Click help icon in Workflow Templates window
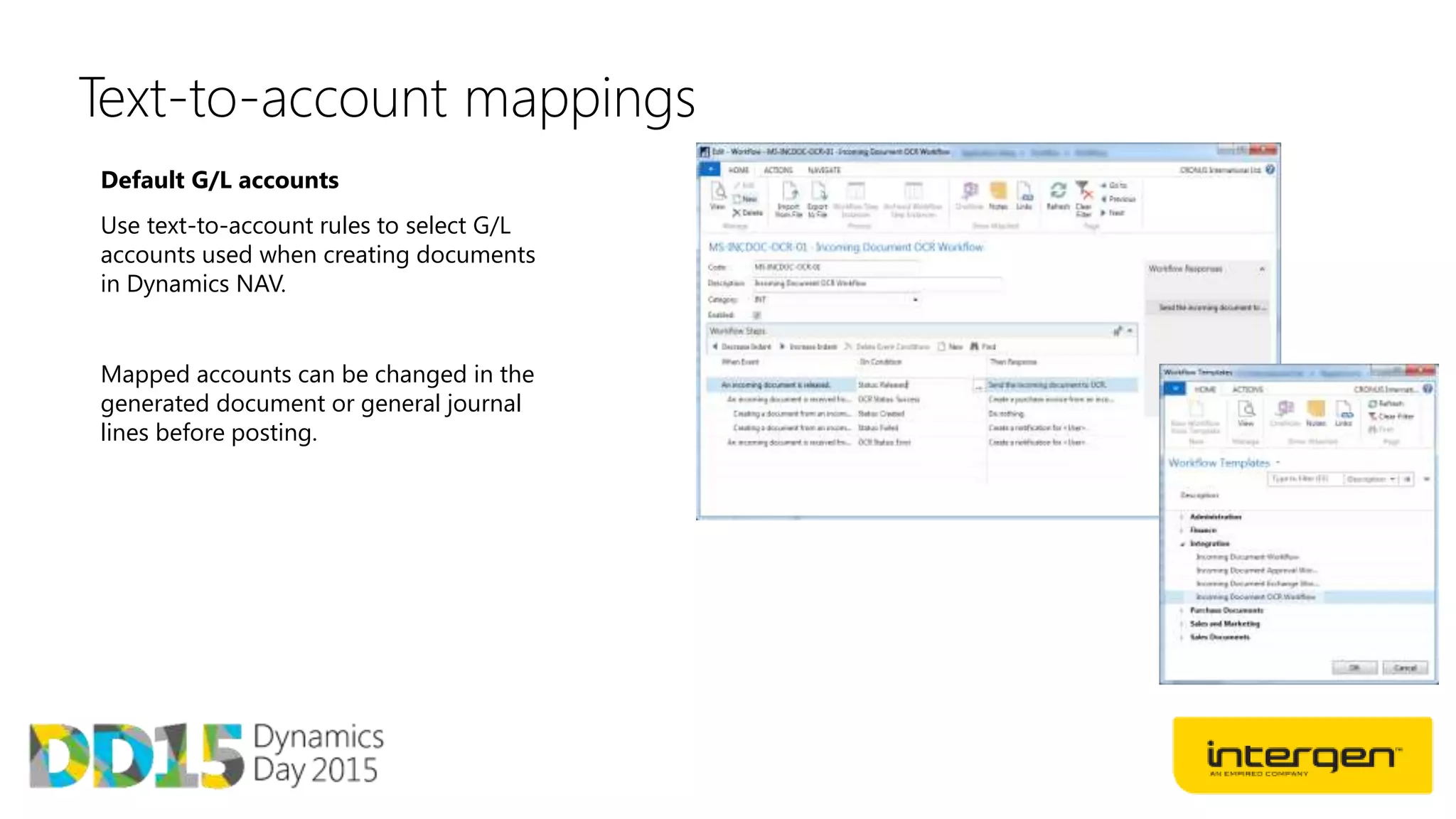This screenshot has width=1456, height=819. tap(1428, 389)
